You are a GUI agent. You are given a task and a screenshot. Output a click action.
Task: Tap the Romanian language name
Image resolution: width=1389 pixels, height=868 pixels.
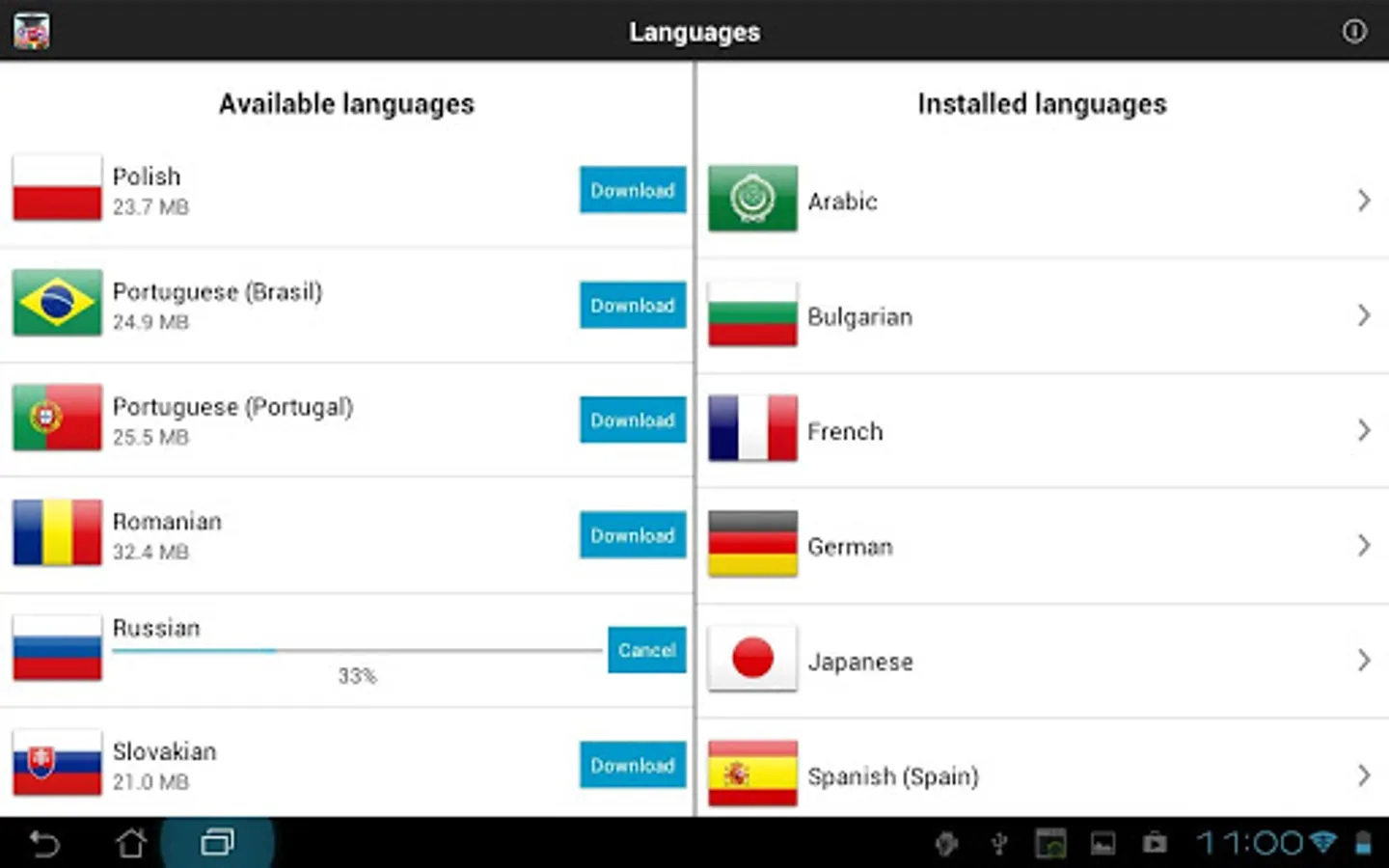(x=167, y=521)
